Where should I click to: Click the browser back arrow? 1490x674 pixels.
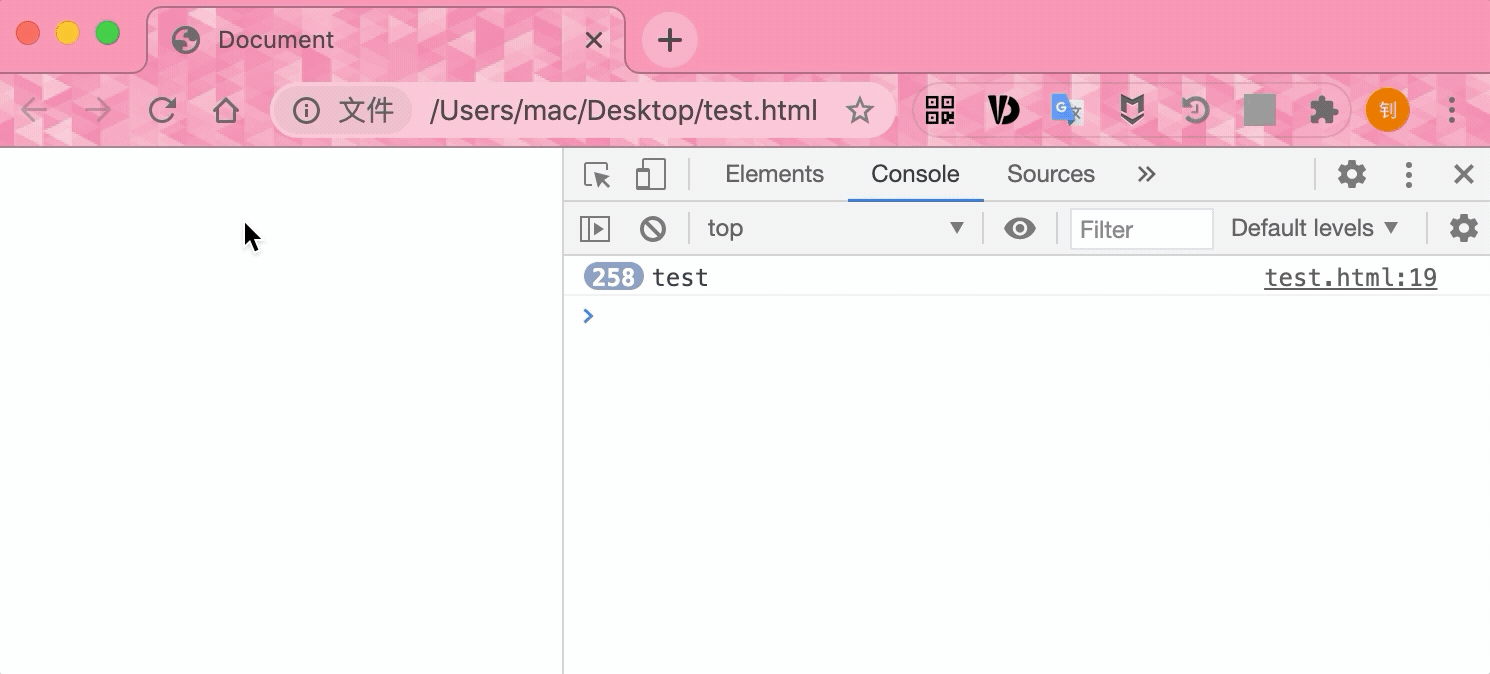(x=34, y=110)
